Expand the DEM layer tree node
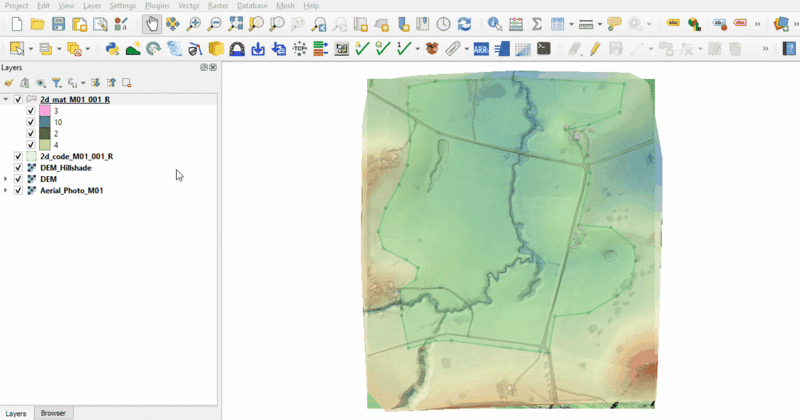The image size is (800, 420). pos(6,179)
